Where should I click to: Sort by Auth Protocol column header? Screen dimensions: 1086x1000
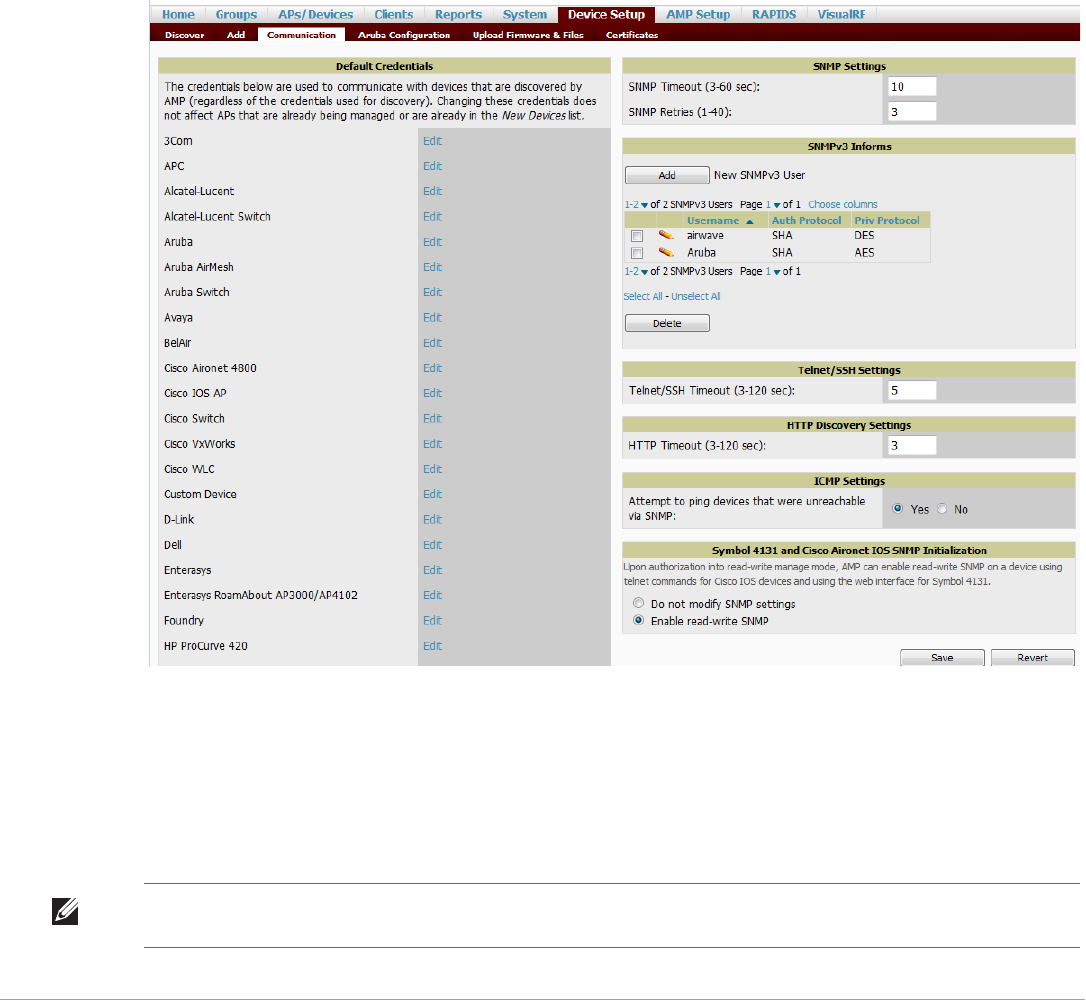[x=806, y=220]
